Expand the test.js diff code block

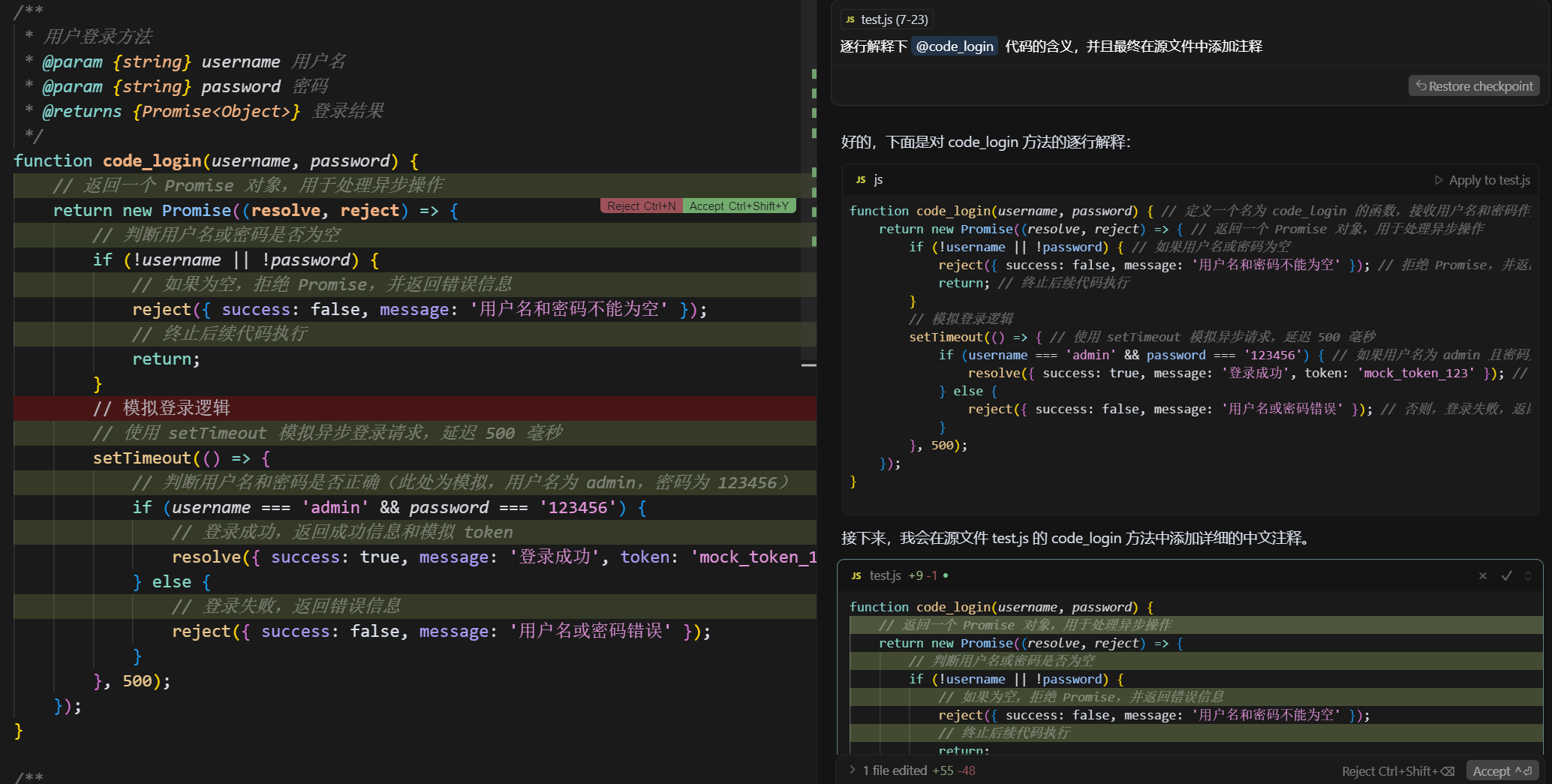pos(1528,576)
